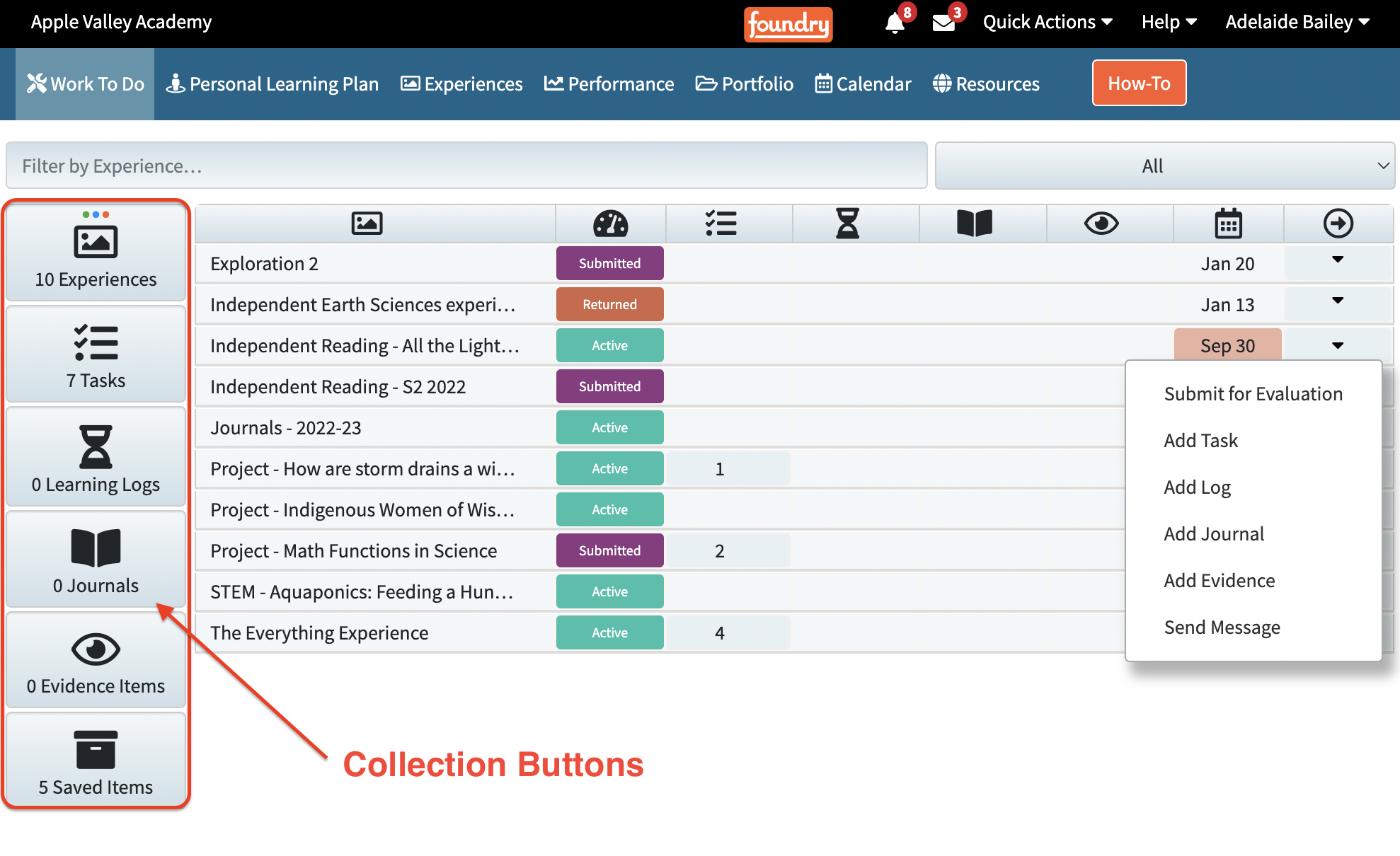Switch to the Portfolio tab
Image resolution: width=1400 pixels, height=856 pixels.
(745, 84)
